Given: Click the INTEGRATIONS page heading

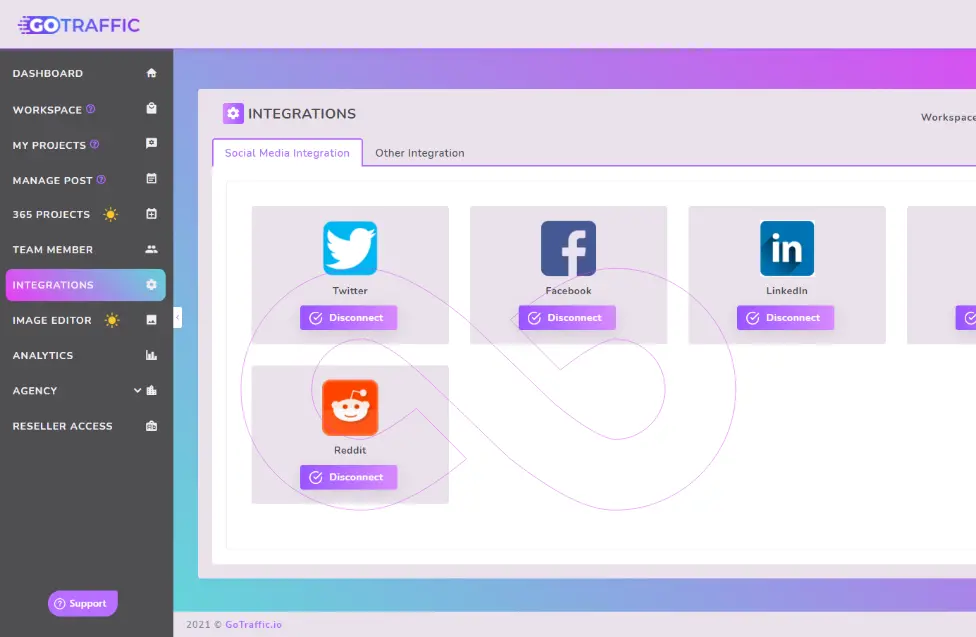Looking at the screenshot, I should pos(302,113).
